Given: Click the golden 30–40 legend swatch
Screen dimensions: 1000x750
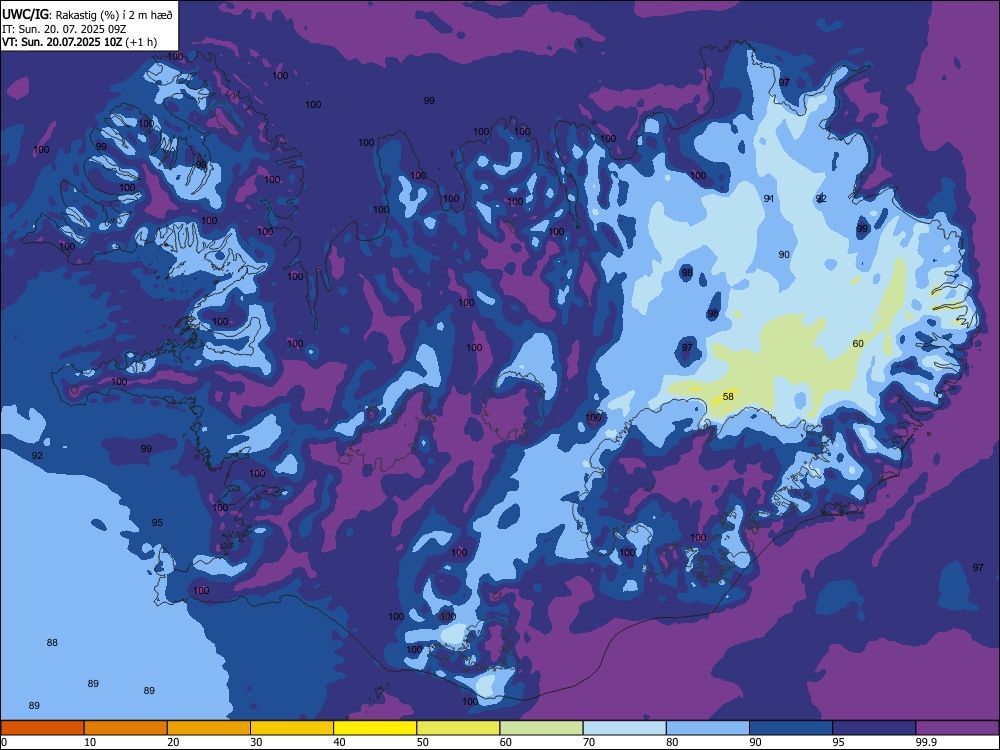Looking at the screenshot, I should click(x=292, y=728).
